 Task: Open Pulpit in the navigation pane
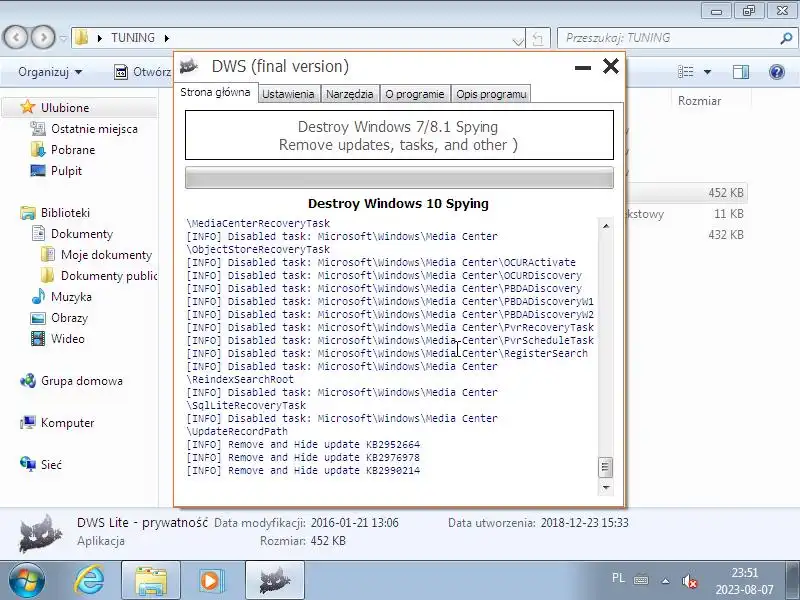(x=66, y=171)
